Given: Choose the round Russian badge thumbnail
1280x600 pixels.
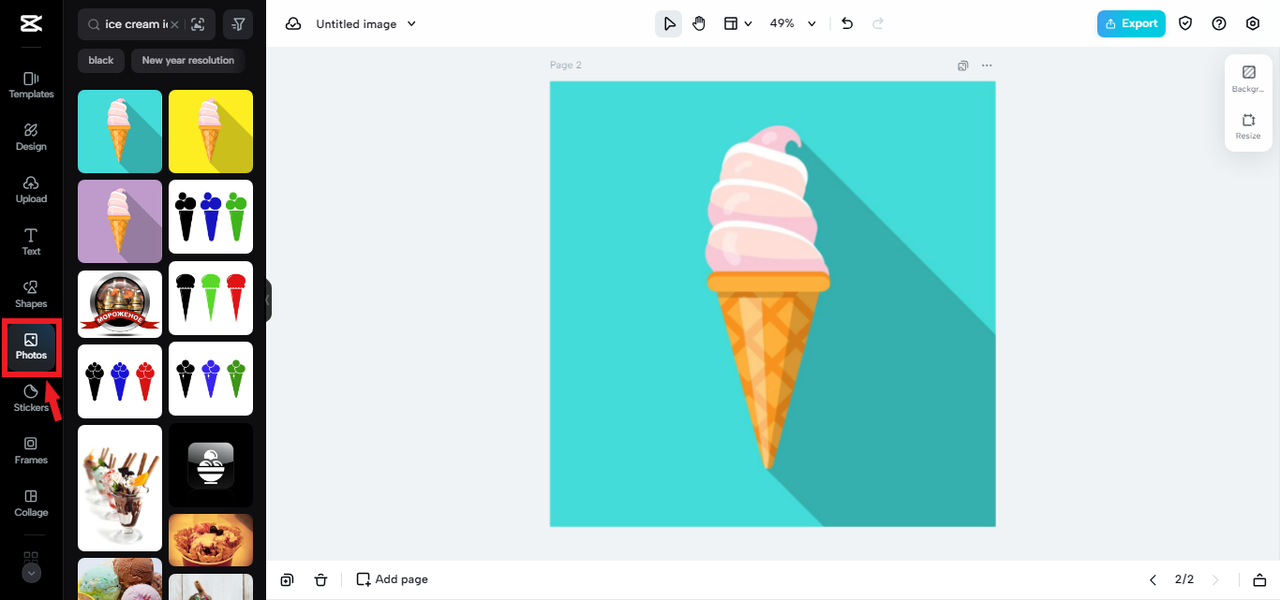Looking at the screenshot, I should point(120,304).
